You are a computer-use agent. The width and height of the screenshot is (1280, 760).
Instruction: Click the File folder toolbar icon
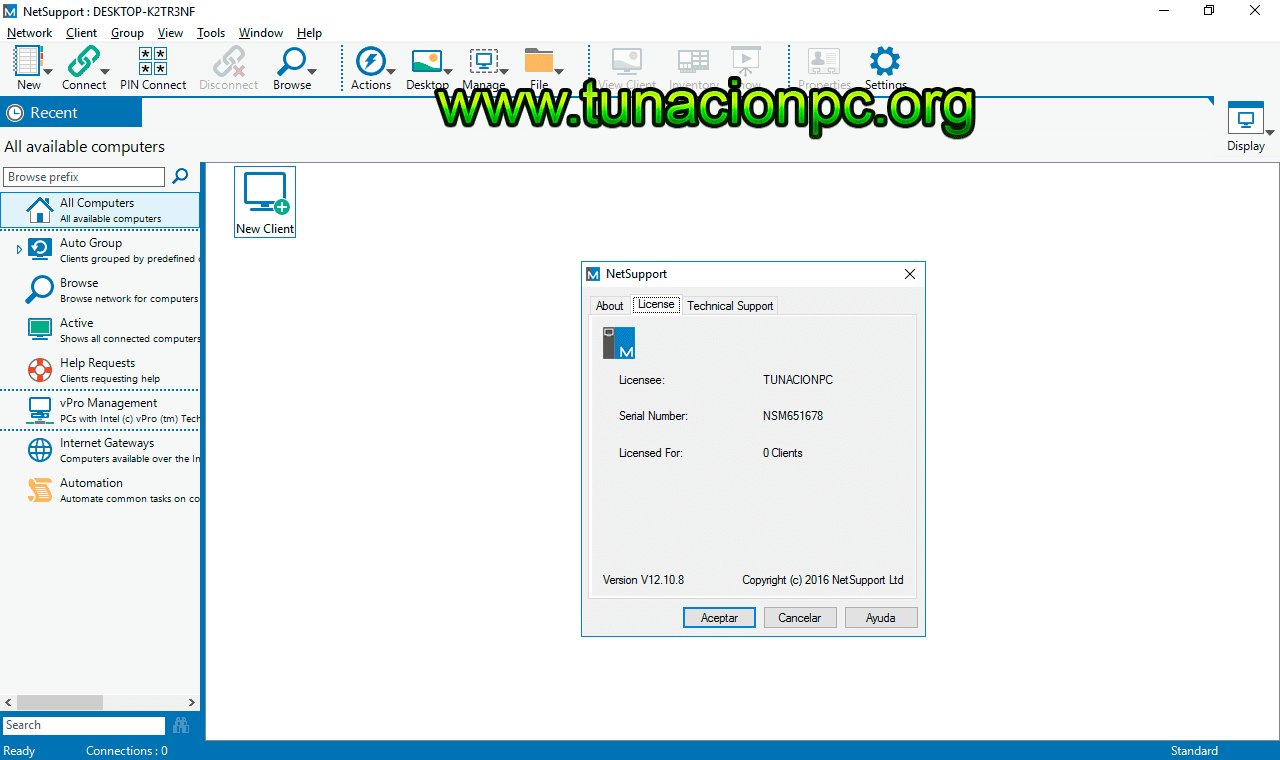click(539, 62)
